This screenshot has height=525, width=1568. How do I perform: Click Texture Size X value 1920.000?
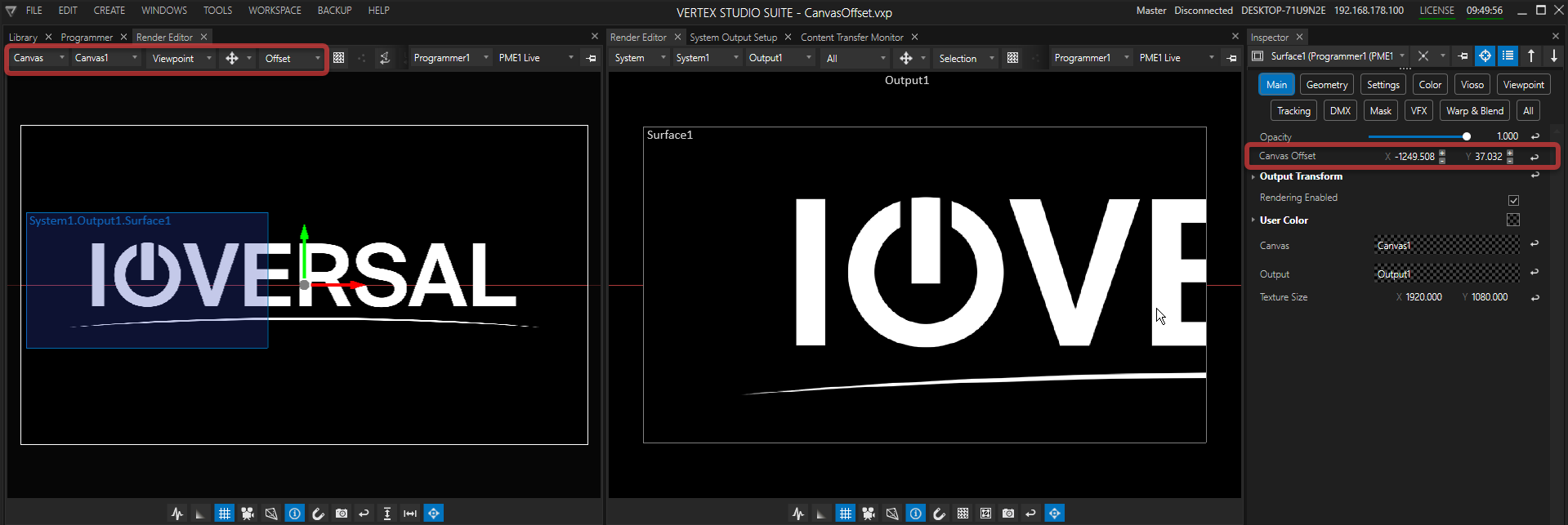(1423, 297)
